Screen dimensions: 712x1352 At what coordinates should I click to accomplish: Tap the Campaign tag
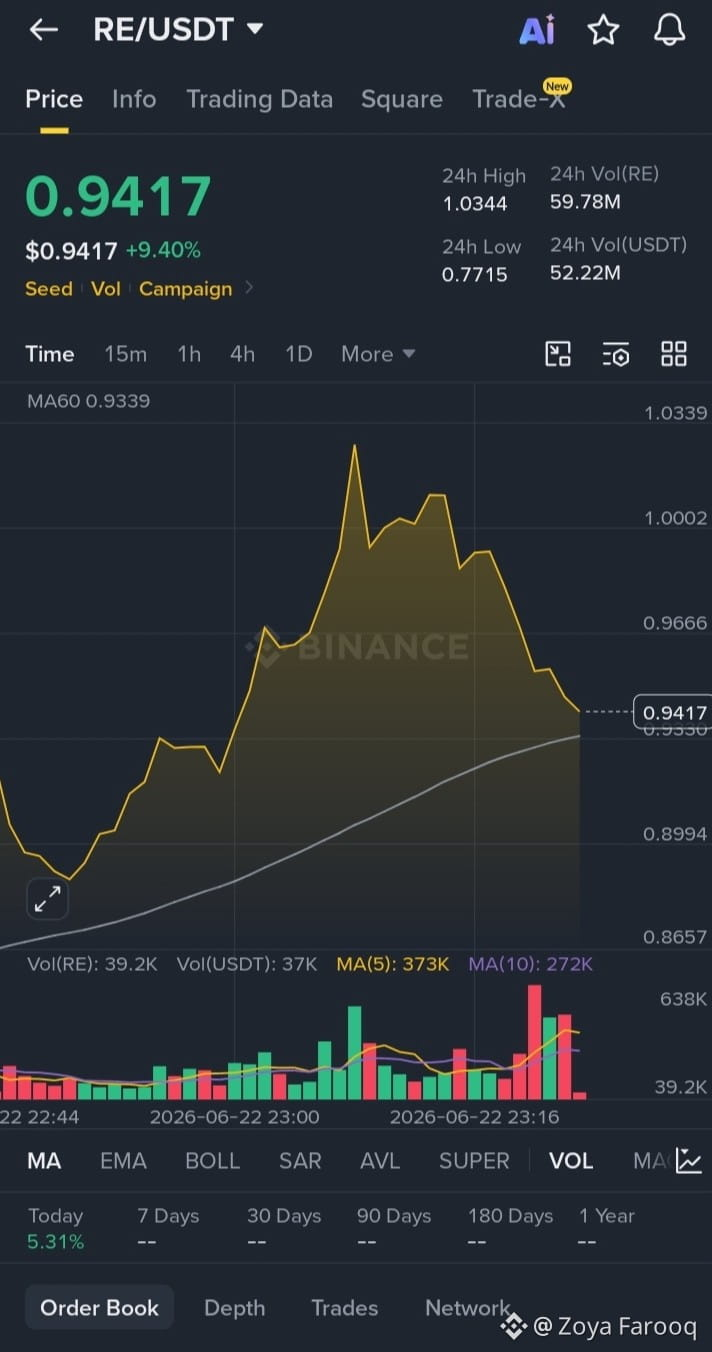185,289
